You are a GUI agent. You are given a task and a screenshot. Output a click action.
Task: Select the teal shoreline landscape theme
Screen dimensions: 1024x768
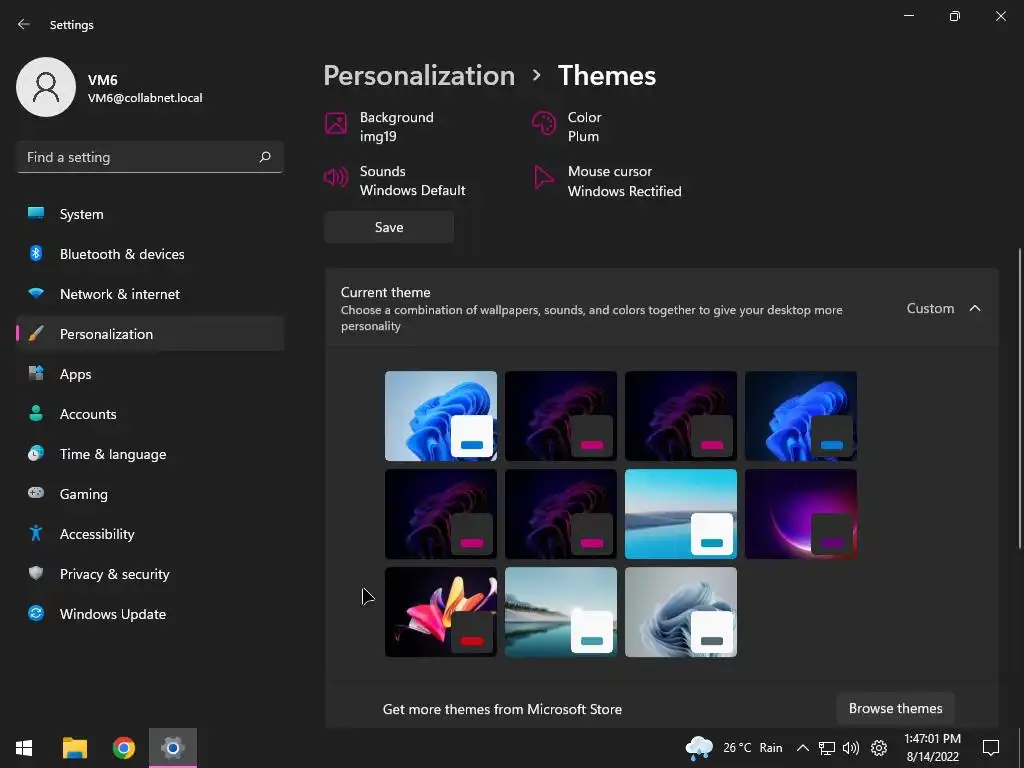click(561, 612)
